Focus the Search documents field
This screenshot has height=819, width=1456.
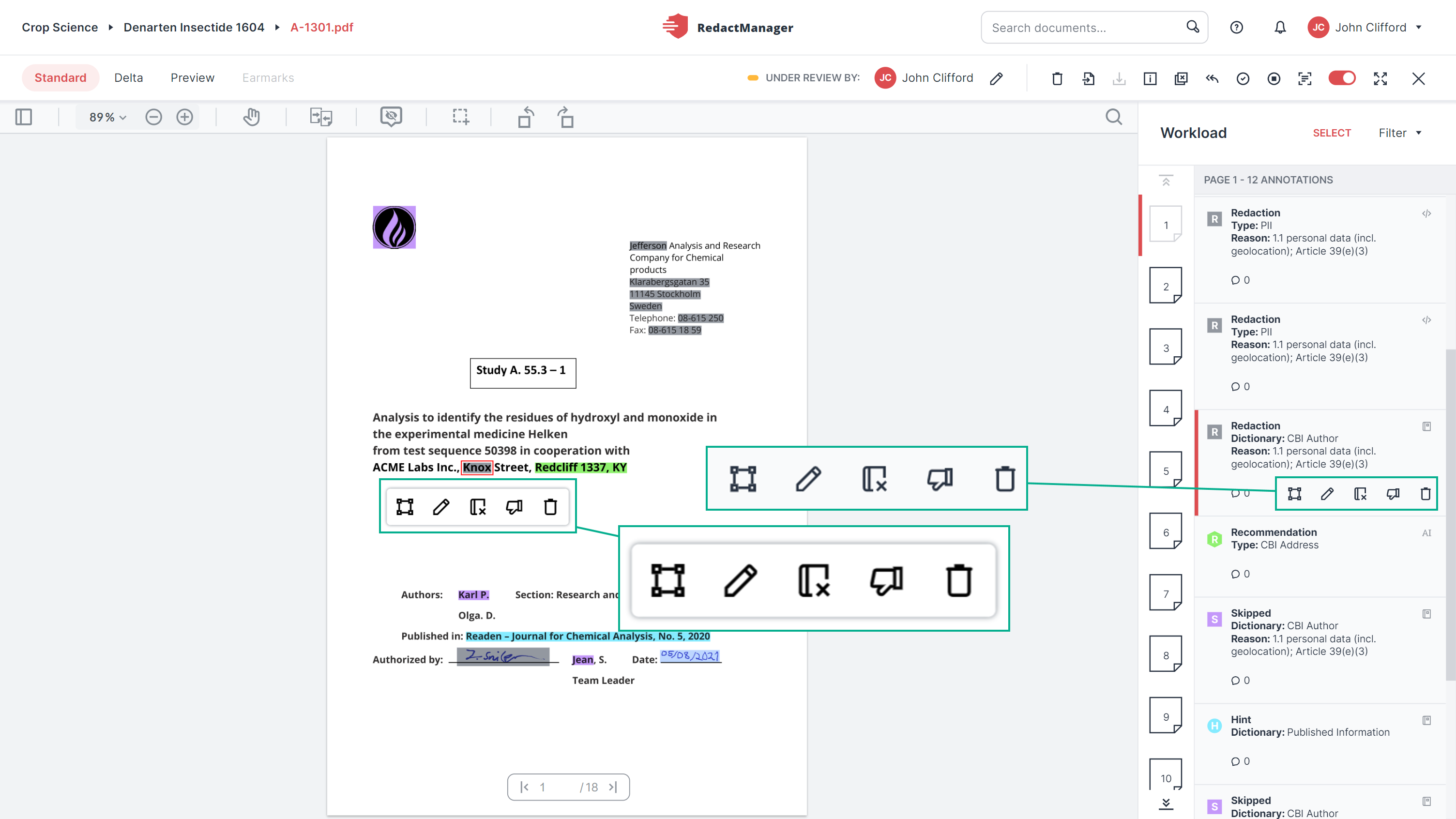(x=1094, y=27)
